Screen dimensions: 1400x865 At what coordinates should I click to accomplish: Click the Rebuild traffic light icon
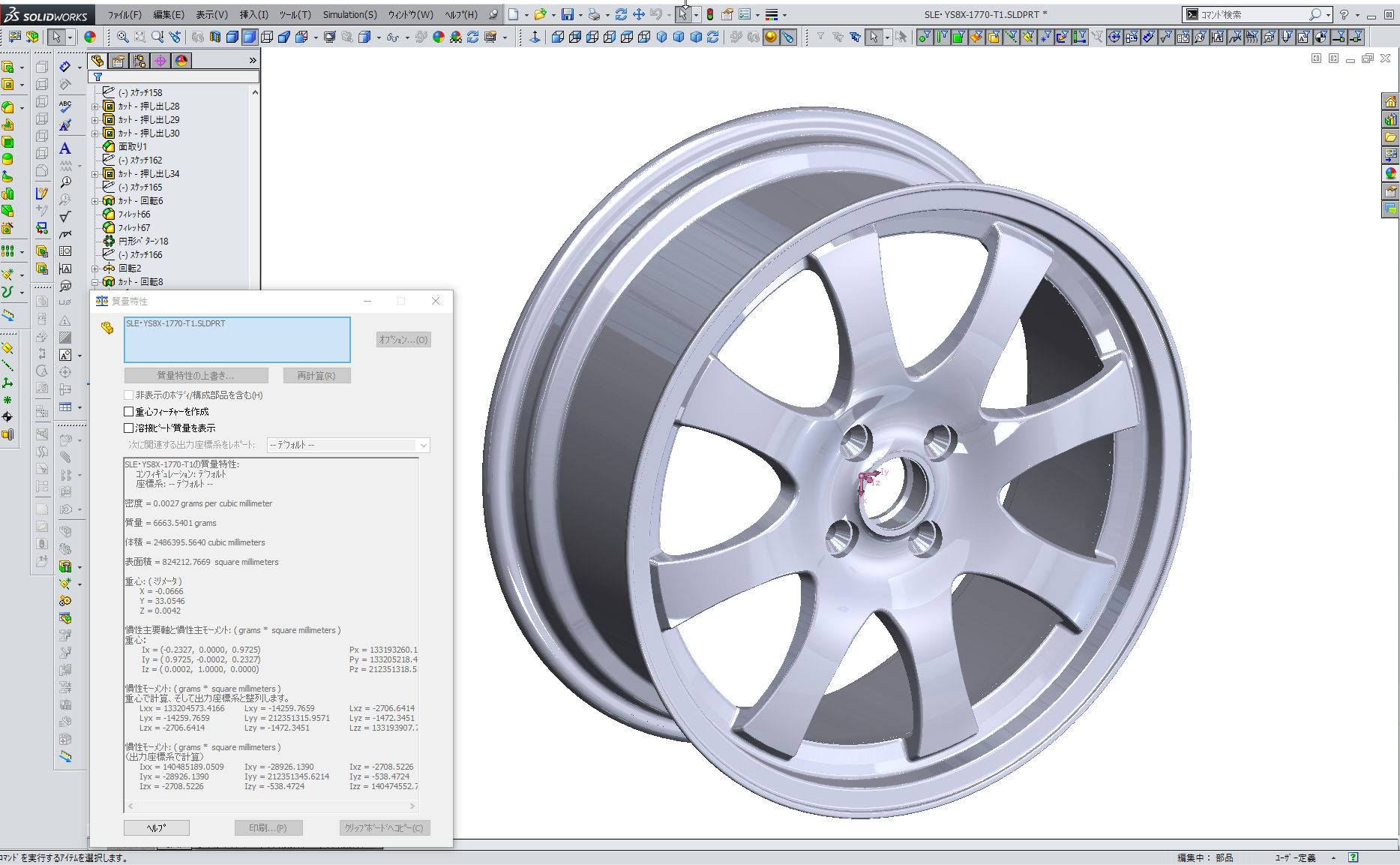[x=709, y=14]
